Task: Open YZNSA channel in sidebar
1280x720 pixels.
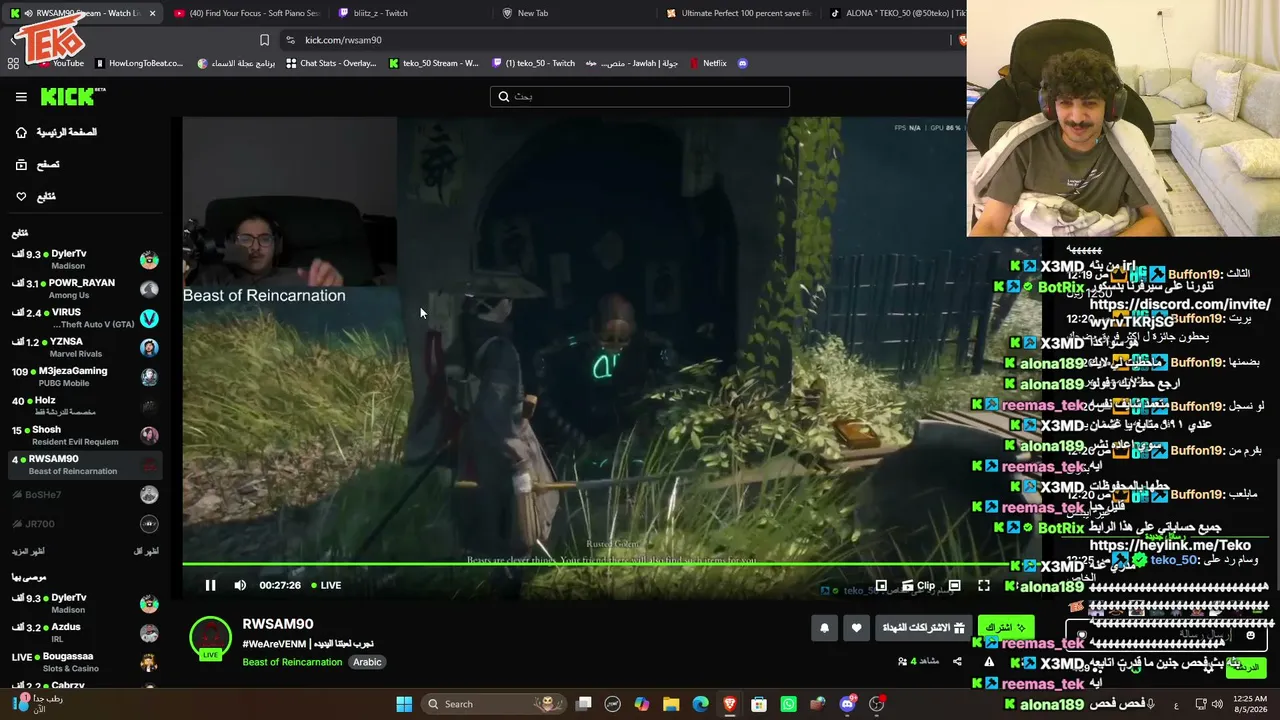Action: click(x=86, y=348)
